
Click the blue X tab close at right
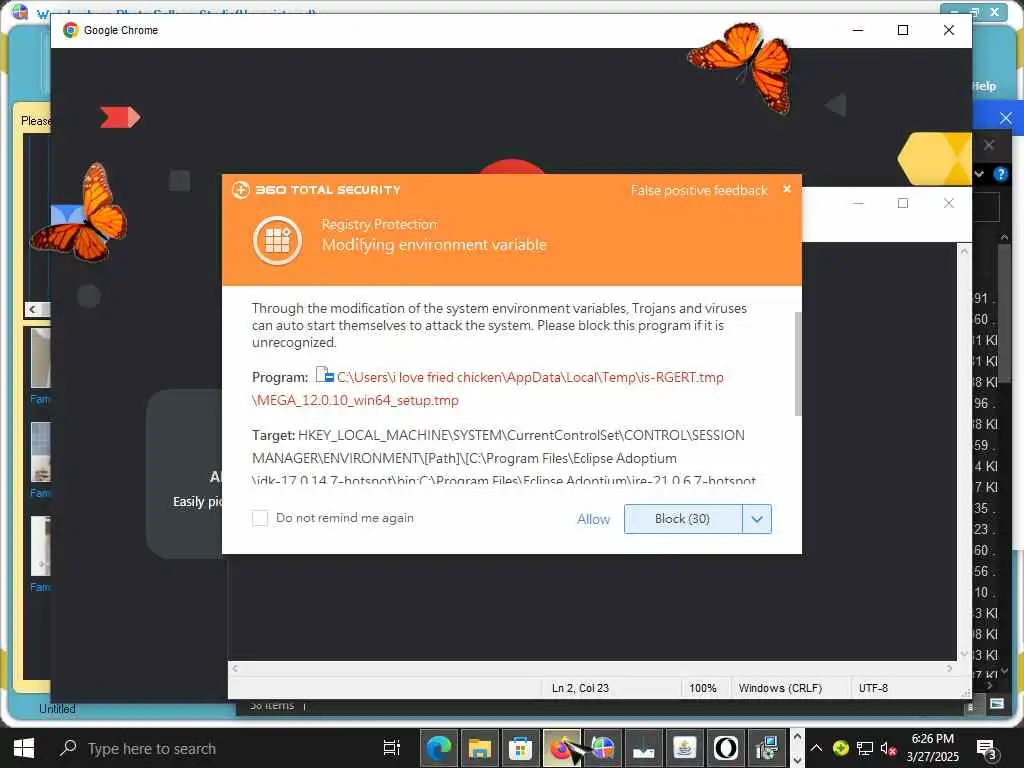(x=1006, y=118)
